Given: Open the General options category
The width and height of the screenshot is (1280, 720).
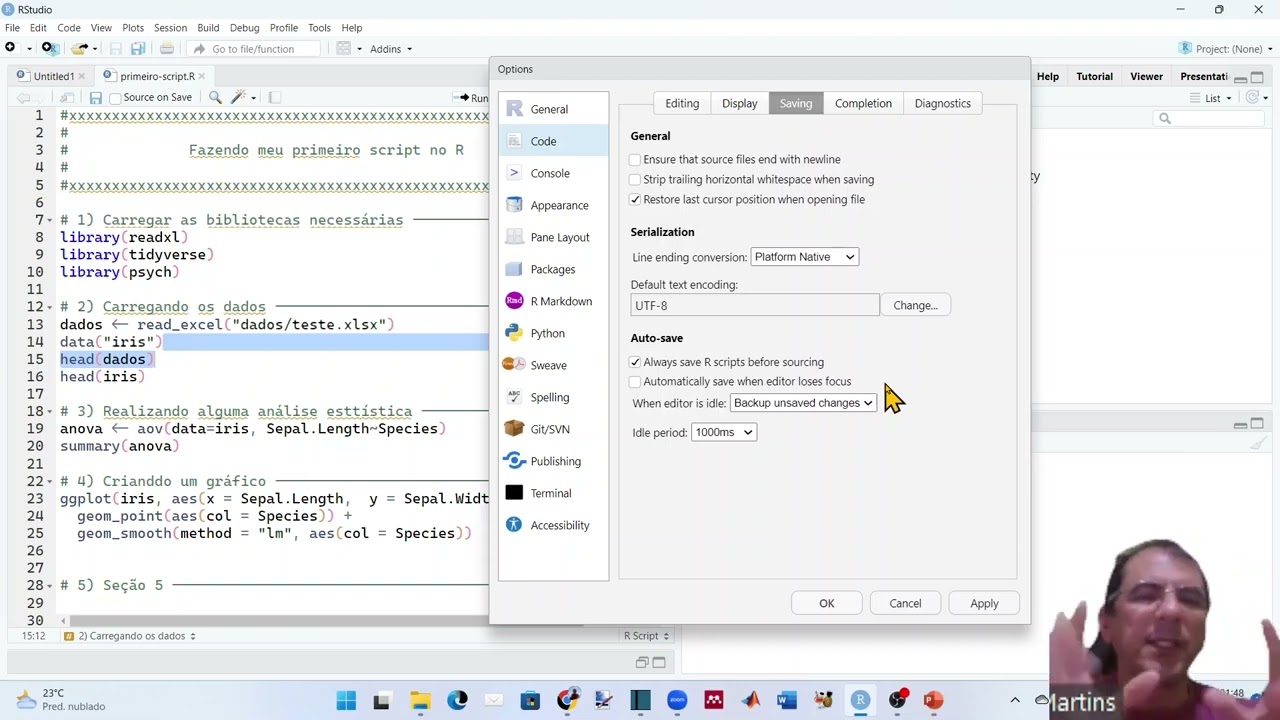Looking at the screenshot, I should click(x=553, y=109).
